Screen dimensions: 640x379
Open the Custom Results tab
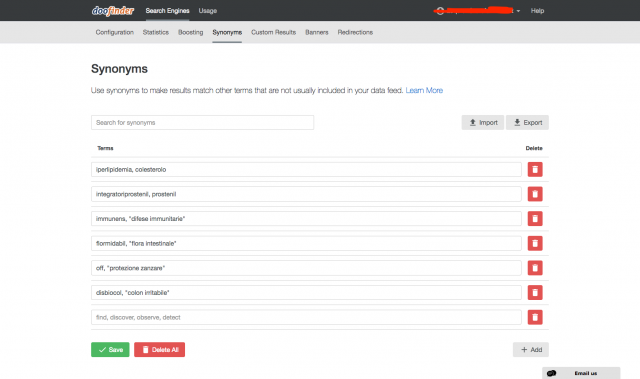273,32
